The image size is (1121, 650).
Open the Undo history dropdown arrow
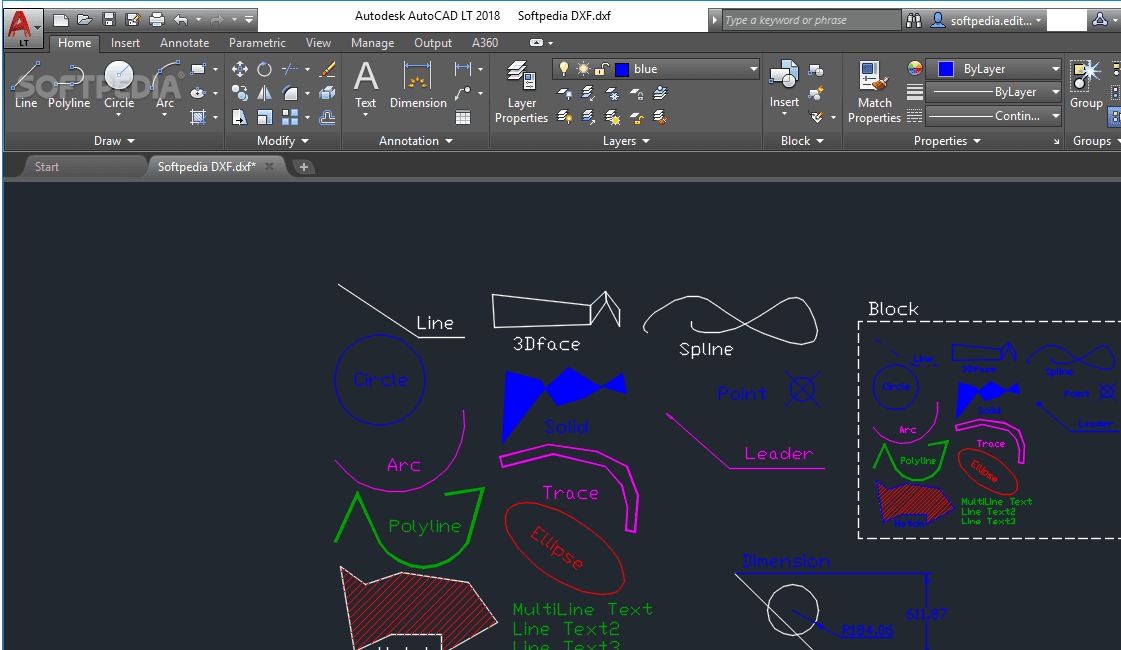(x=198, y=19)
